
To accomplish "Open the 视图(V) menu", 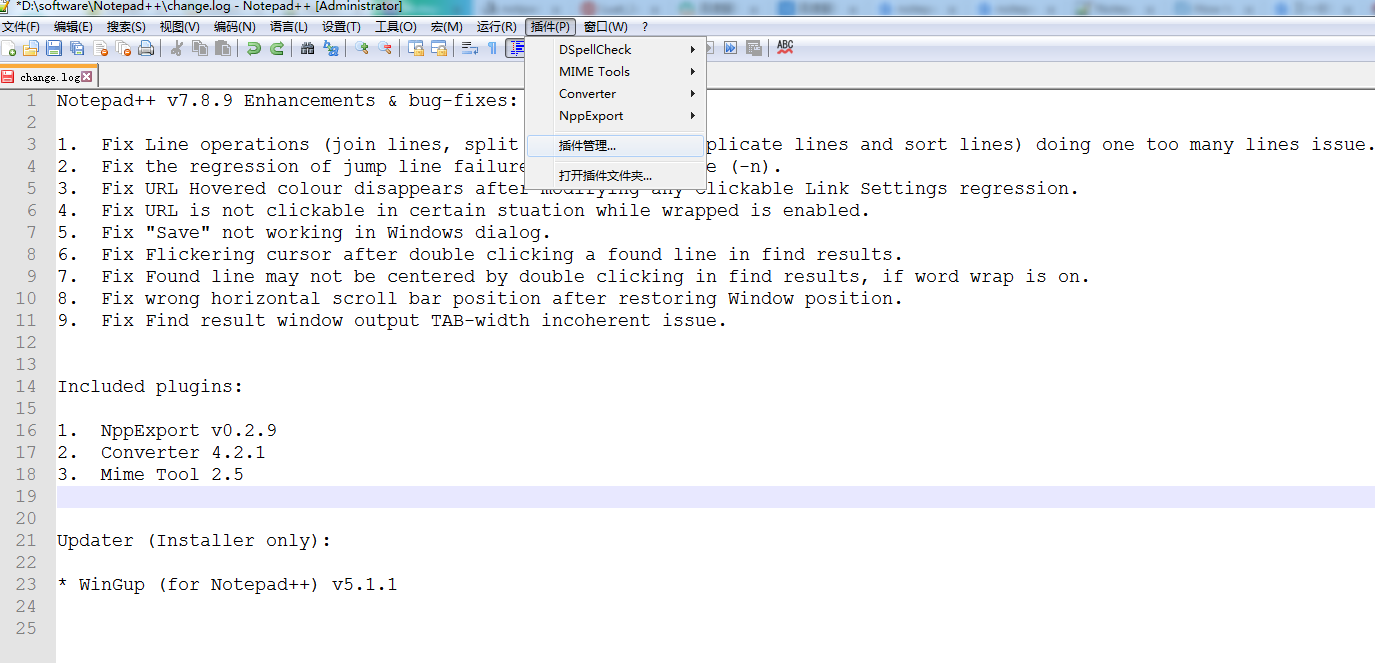I will (x=180, y=27).
